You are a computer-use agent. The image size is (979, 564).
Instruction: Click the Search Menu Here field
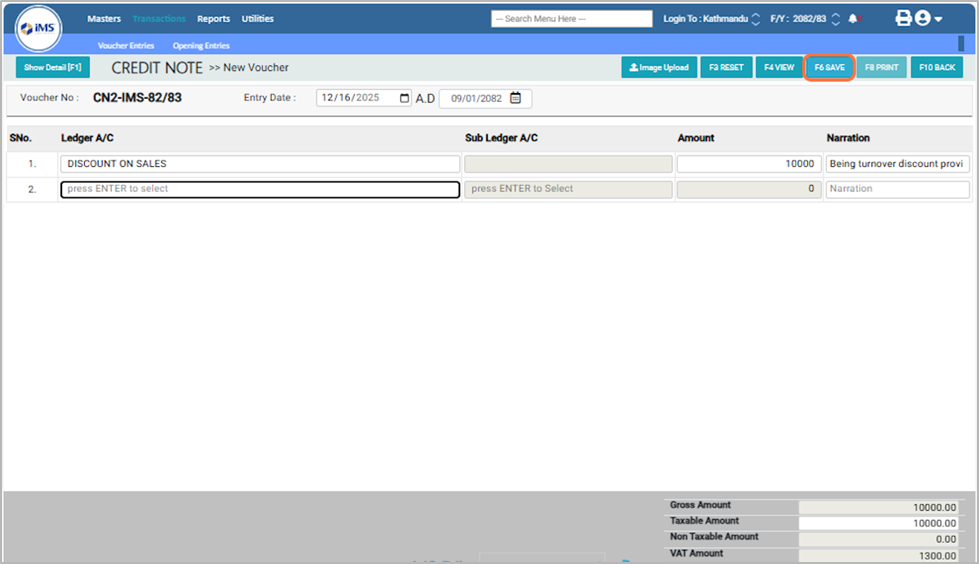tap(571, 19)
